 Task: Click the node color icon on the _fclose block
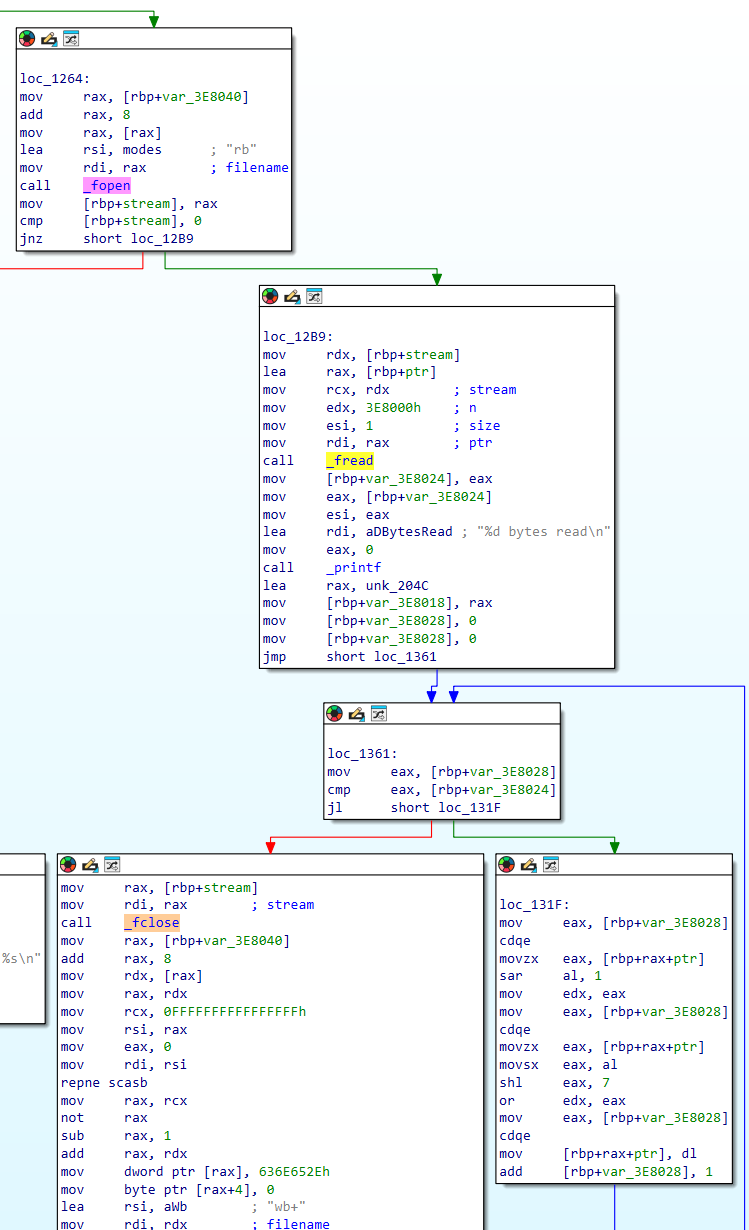pos(68,864)
